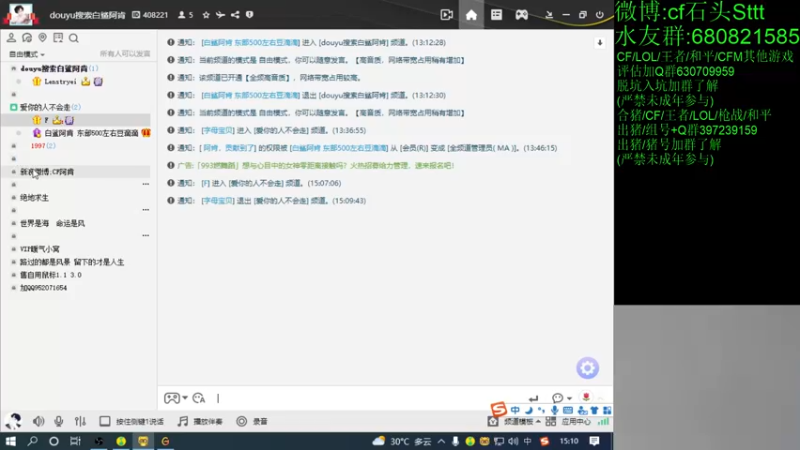Screen dimensions: 800x450
Task: Click the online user count icon
Action: tap(182, 15)
